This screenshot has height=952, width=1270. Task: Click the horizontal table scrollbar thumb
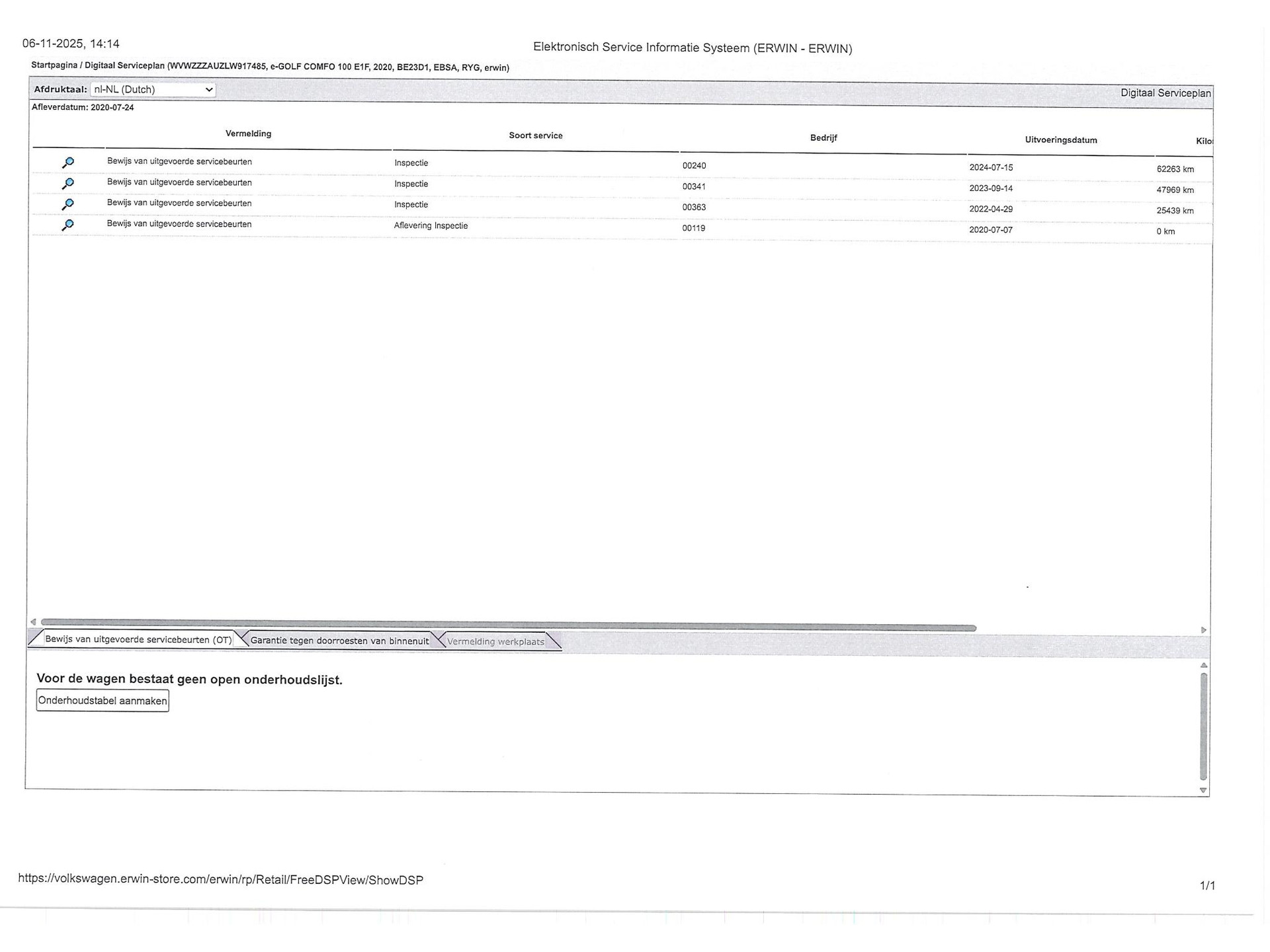(508, 625)
